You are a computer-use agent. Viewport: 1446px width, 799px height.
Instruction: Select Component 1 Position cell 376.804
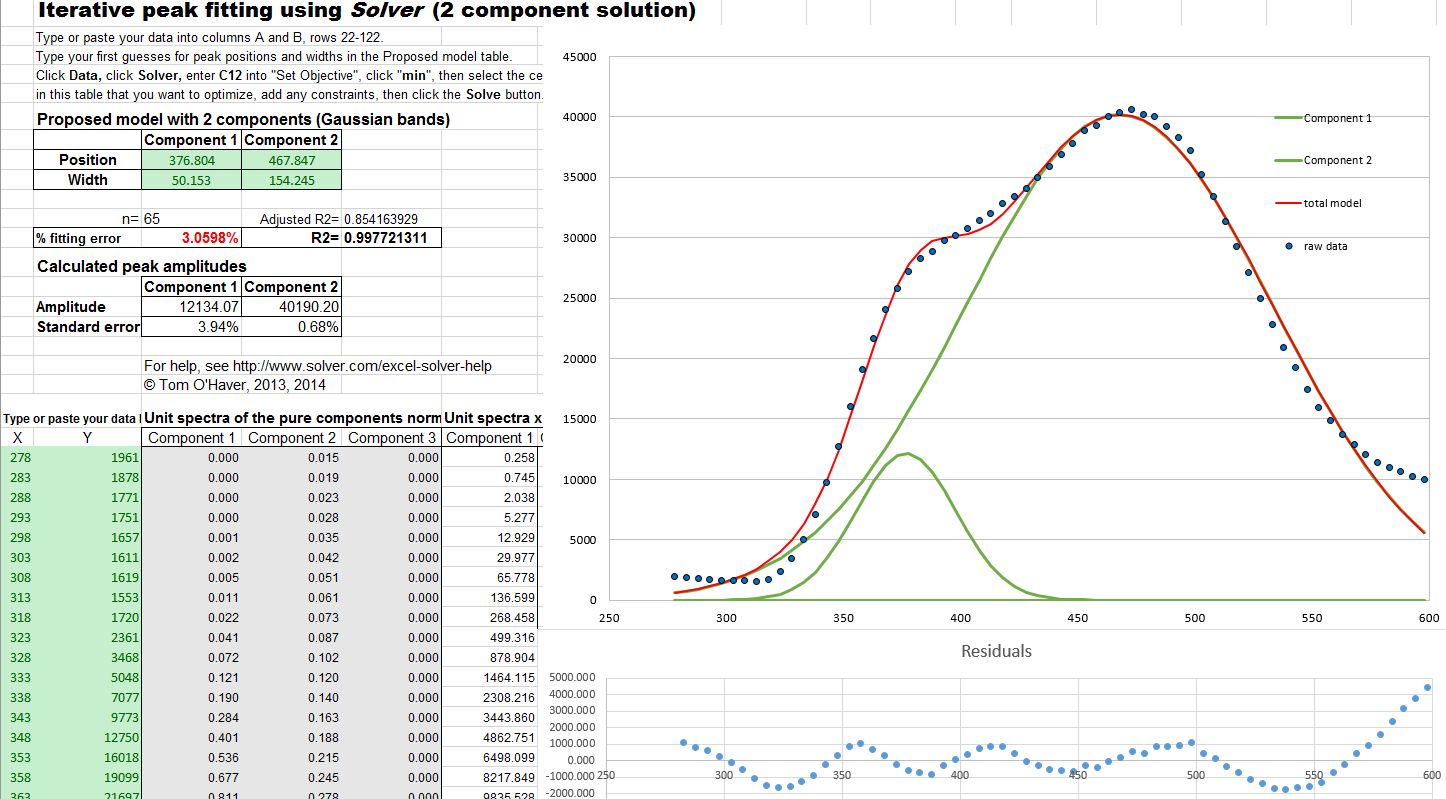click(x=191, y=160)
